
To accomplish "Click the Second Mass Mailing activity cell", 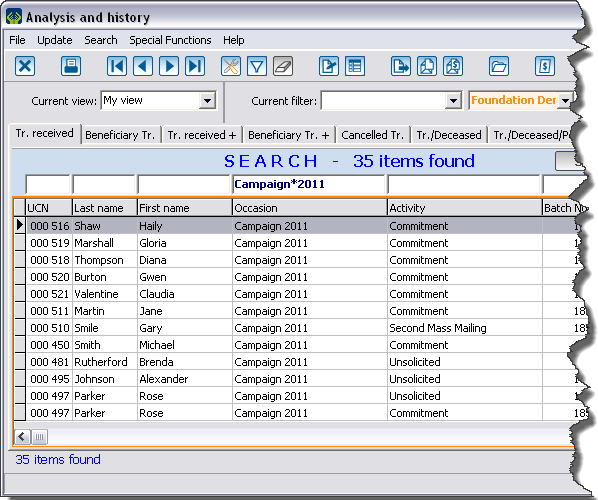I will pyautogui.click(x=465, y=328).
